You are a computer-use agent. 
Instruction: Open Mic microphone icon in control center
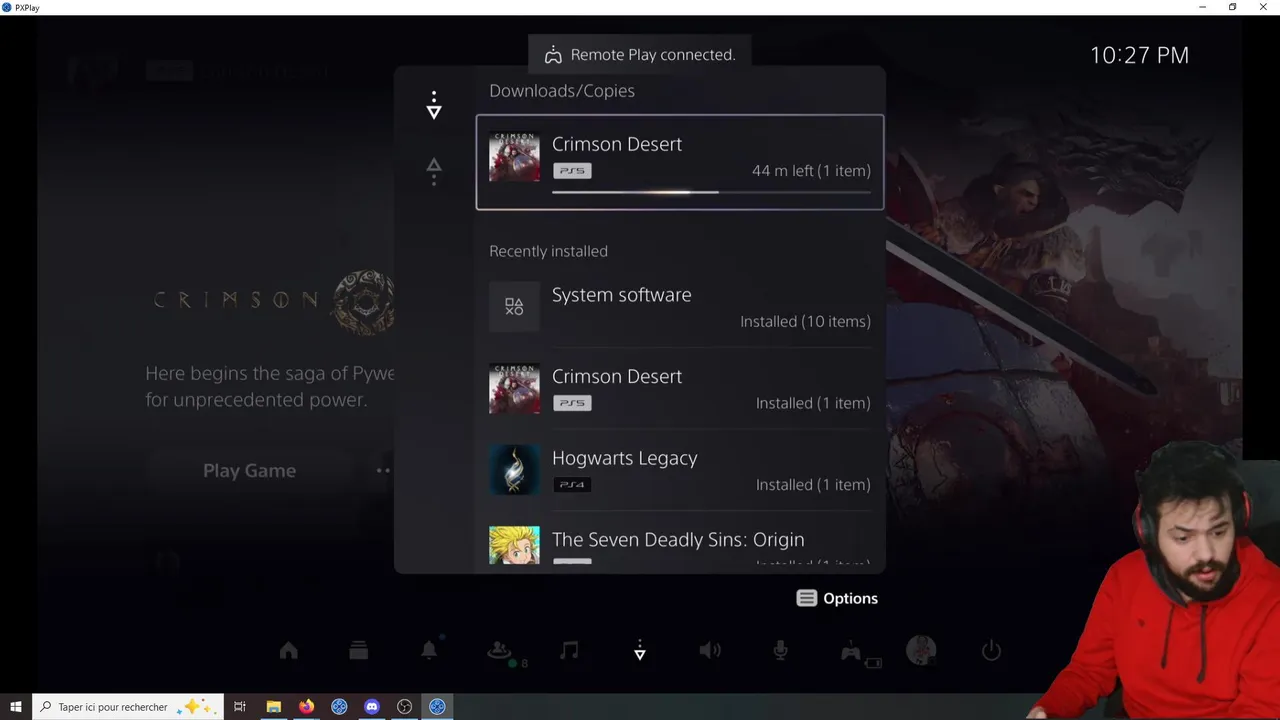[781, 651]
